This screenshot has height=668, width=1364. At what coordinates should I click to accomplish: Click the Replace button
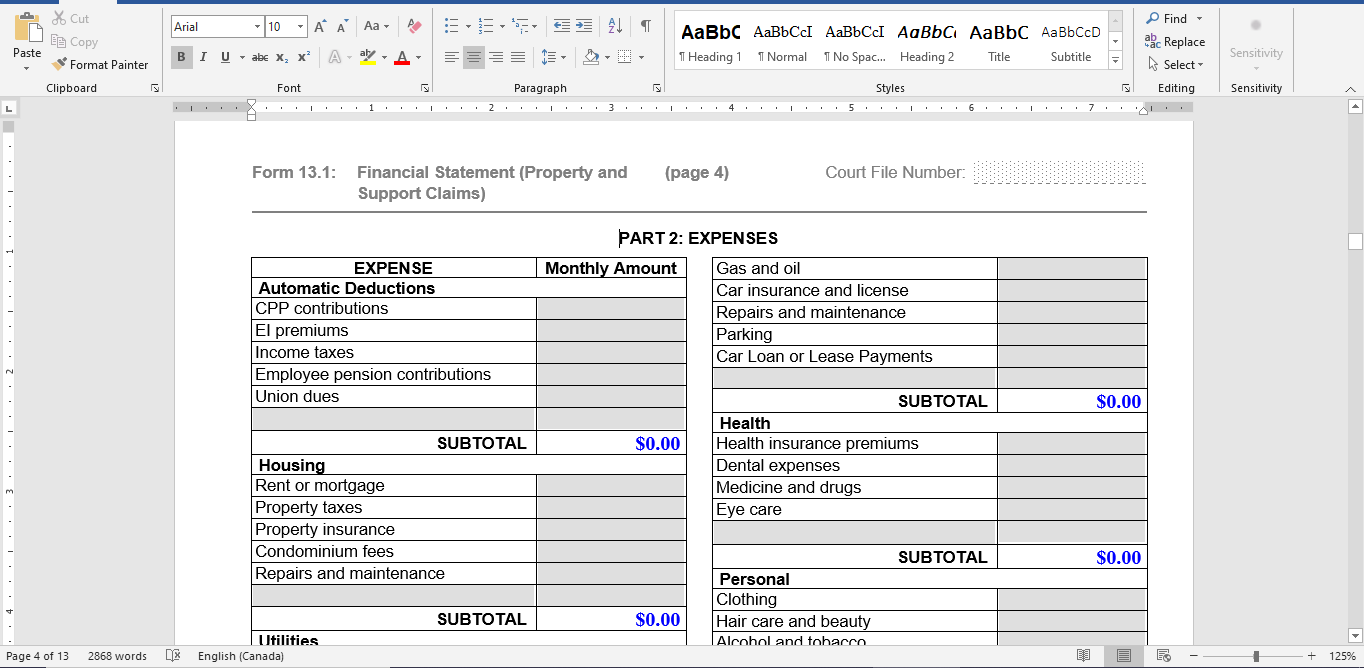[x=1175, y=42]
